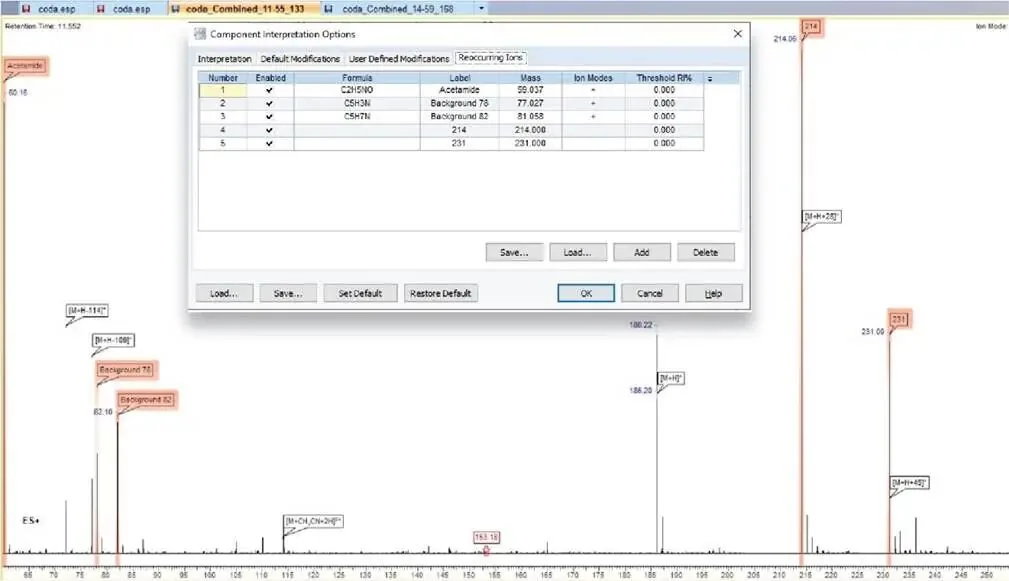Toggle Enabled checkbox for the 214.000 mass row

270,130
